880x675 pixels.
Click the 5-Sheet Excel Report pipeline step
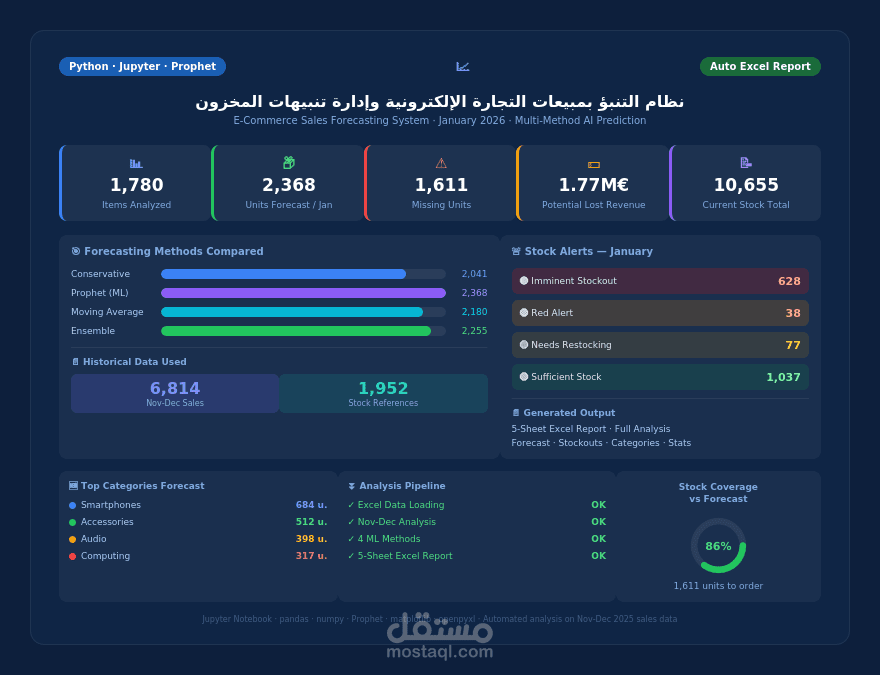click(x=400, y=556)
